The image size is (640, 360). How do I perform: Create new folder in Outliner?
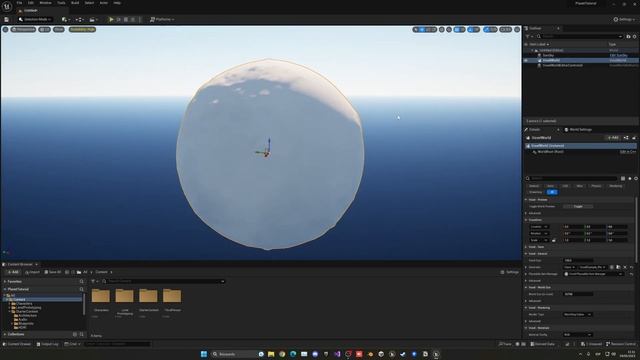point(628,36)
